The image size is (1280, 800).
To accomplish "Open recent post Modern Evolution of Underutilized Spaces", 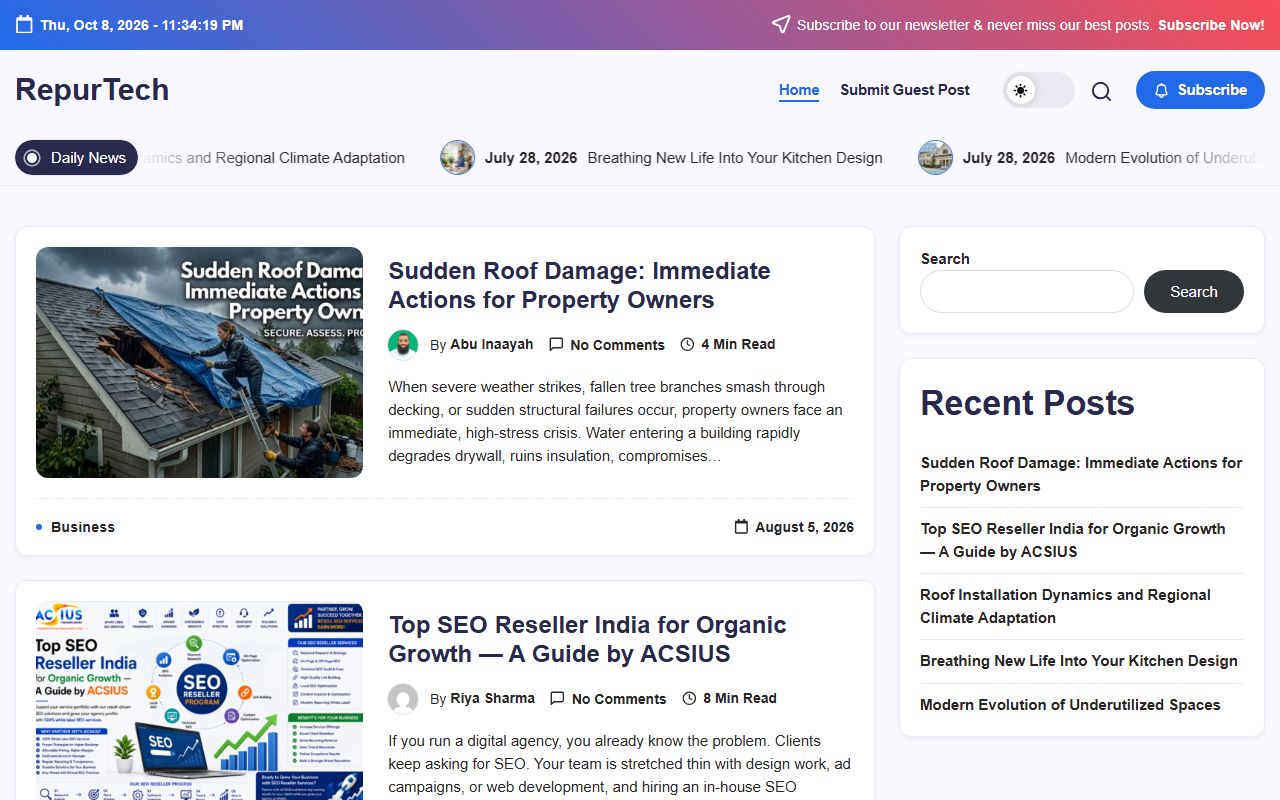I will tap(1070, 705).
